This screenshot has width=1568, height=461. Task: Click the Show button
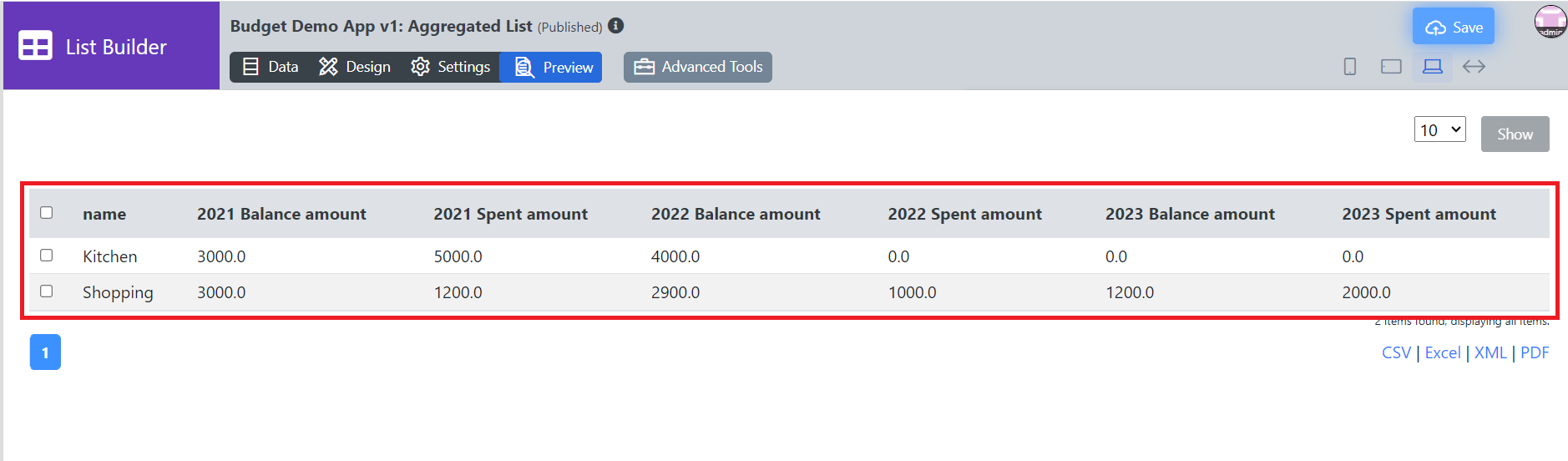click(x=1515, y=134)
